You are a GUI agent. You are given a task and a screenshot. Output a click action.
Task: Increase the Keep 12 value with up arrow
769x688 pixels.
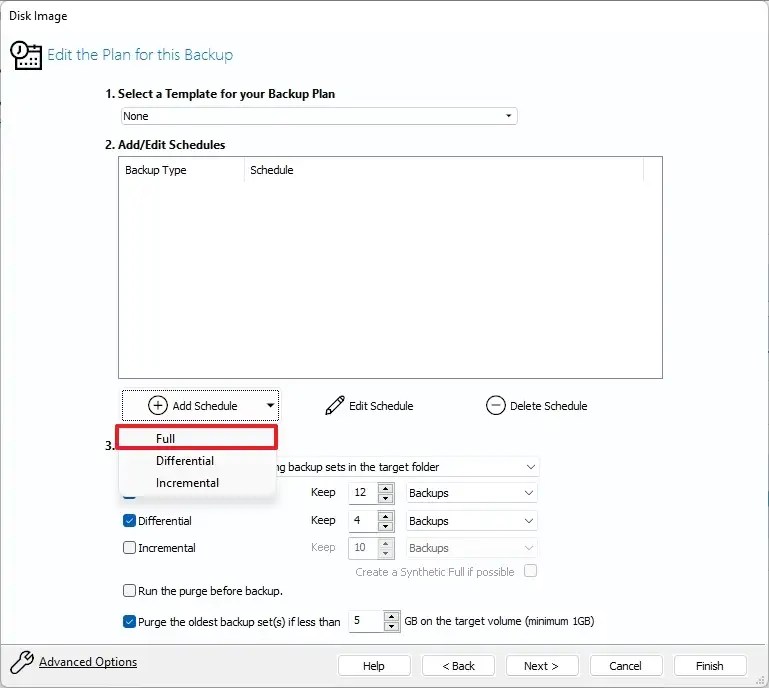click(386, 488)
